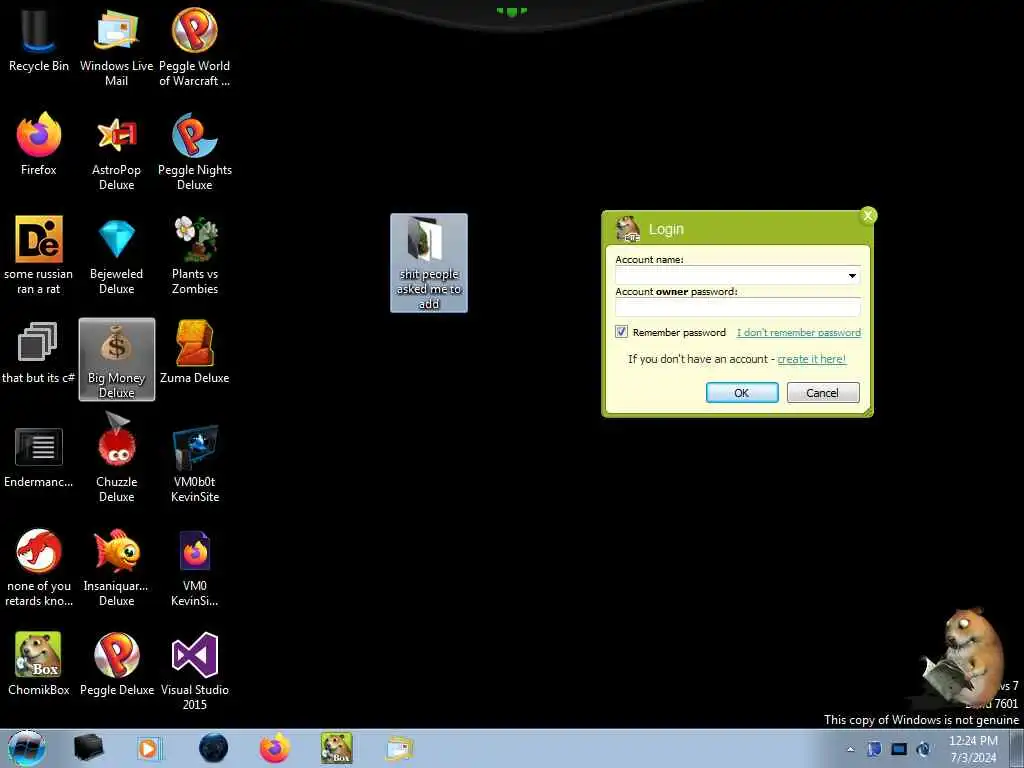Dismiss login with the Cancel button
This screenshot has width=1024, height=768.
pyautogui.click(x=823, y=392)
